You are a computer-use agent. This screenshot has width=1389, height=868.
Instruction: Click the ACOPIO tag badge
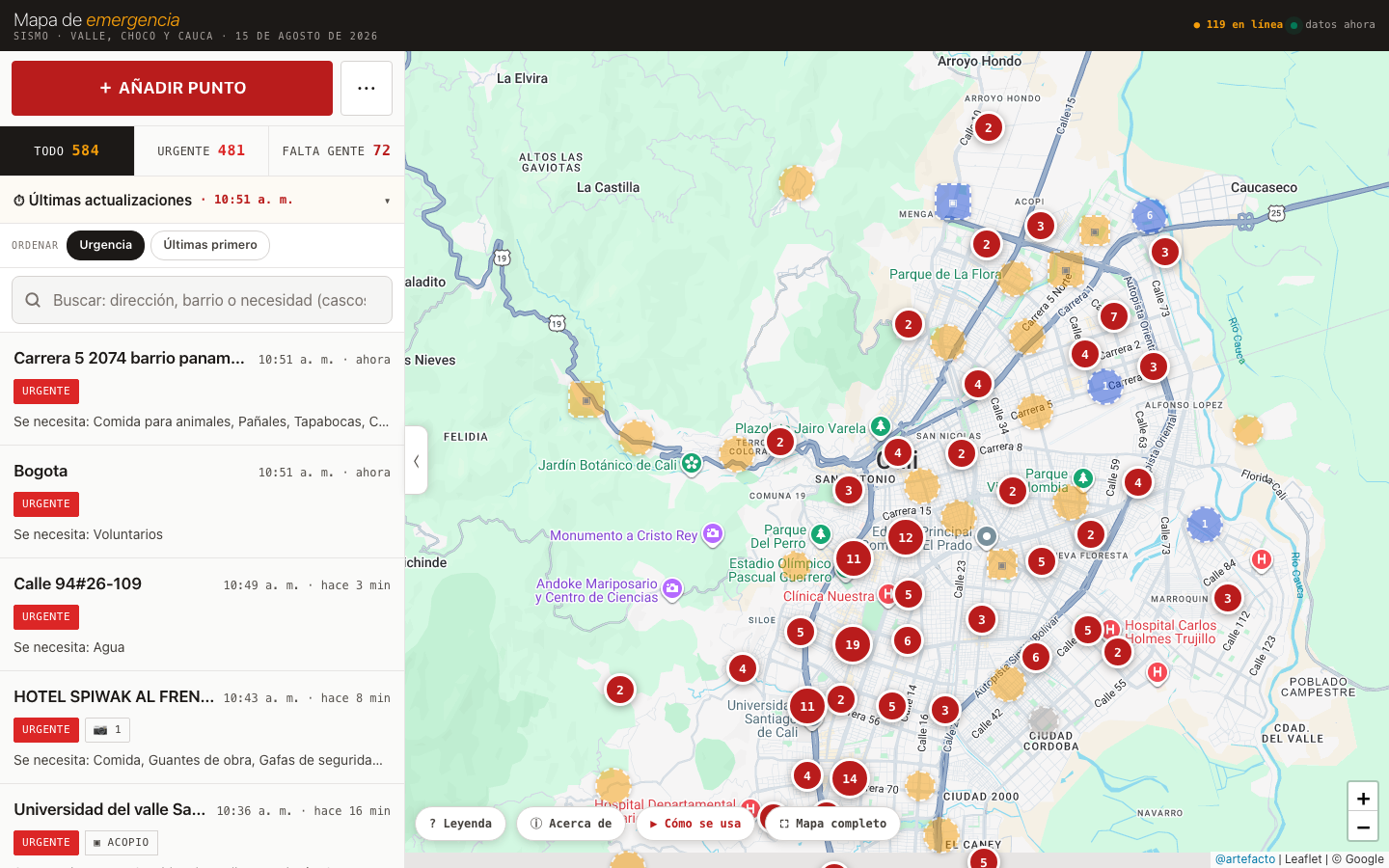click(122, 843)
